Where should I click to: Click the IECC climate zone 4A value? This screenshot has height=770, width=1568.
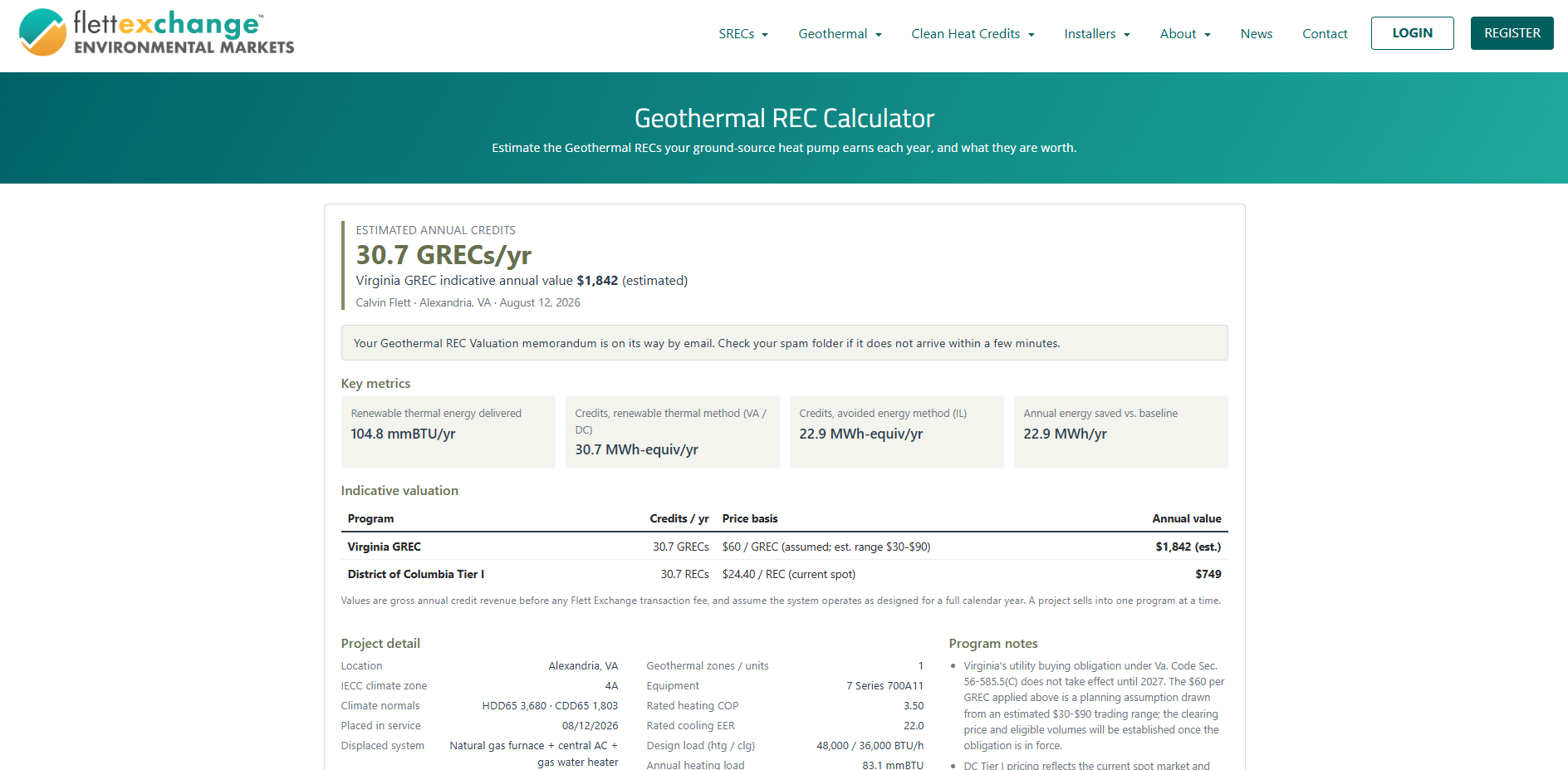point(611,686)
